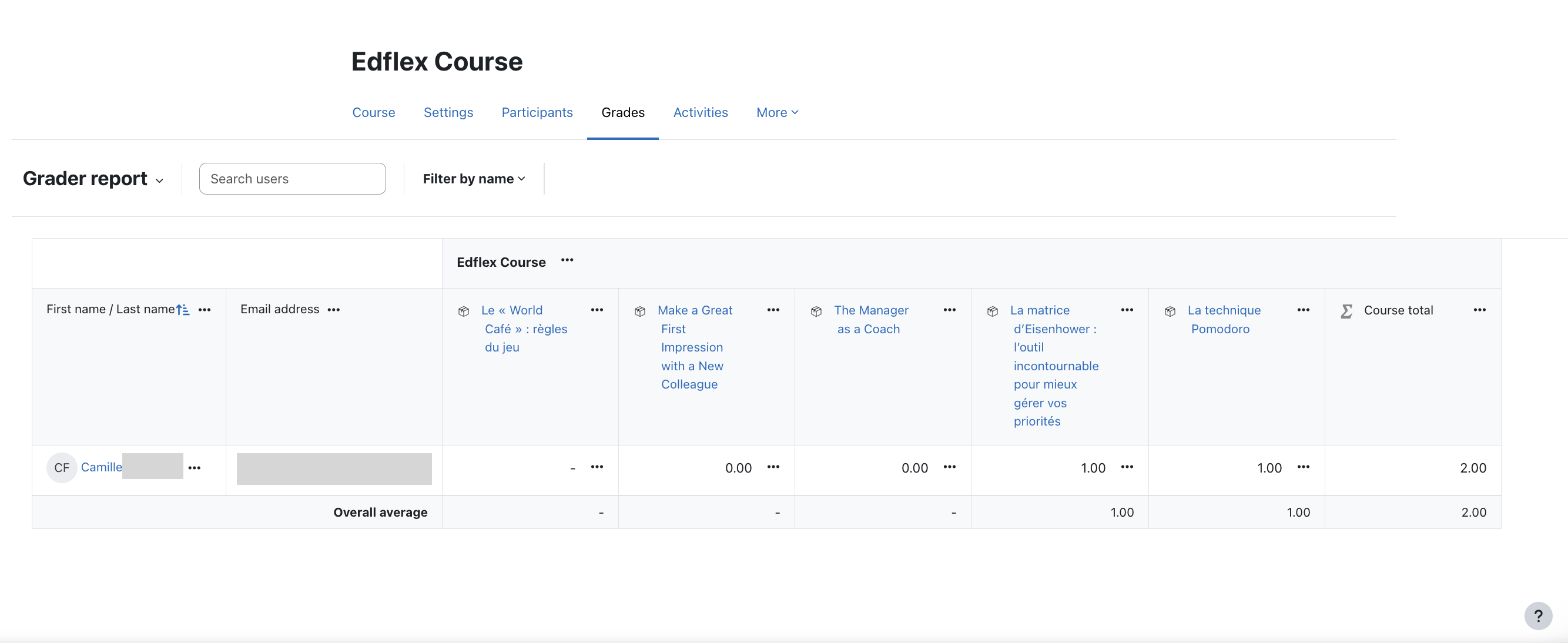Click the World Café activity icon

tap(464, 311)
